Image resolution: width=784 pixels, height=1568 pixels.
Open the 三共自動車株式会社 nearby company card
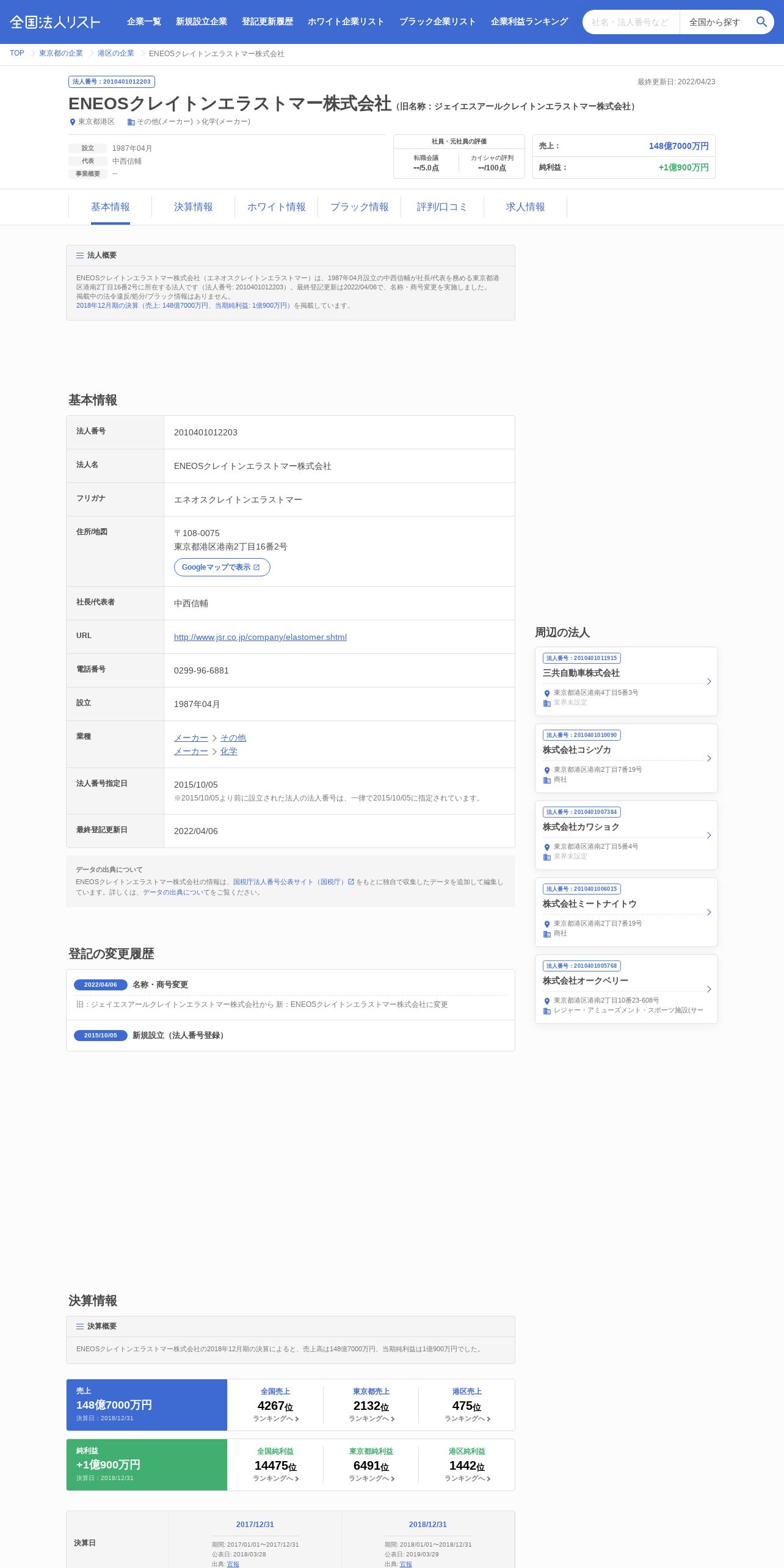pos(626,681)
